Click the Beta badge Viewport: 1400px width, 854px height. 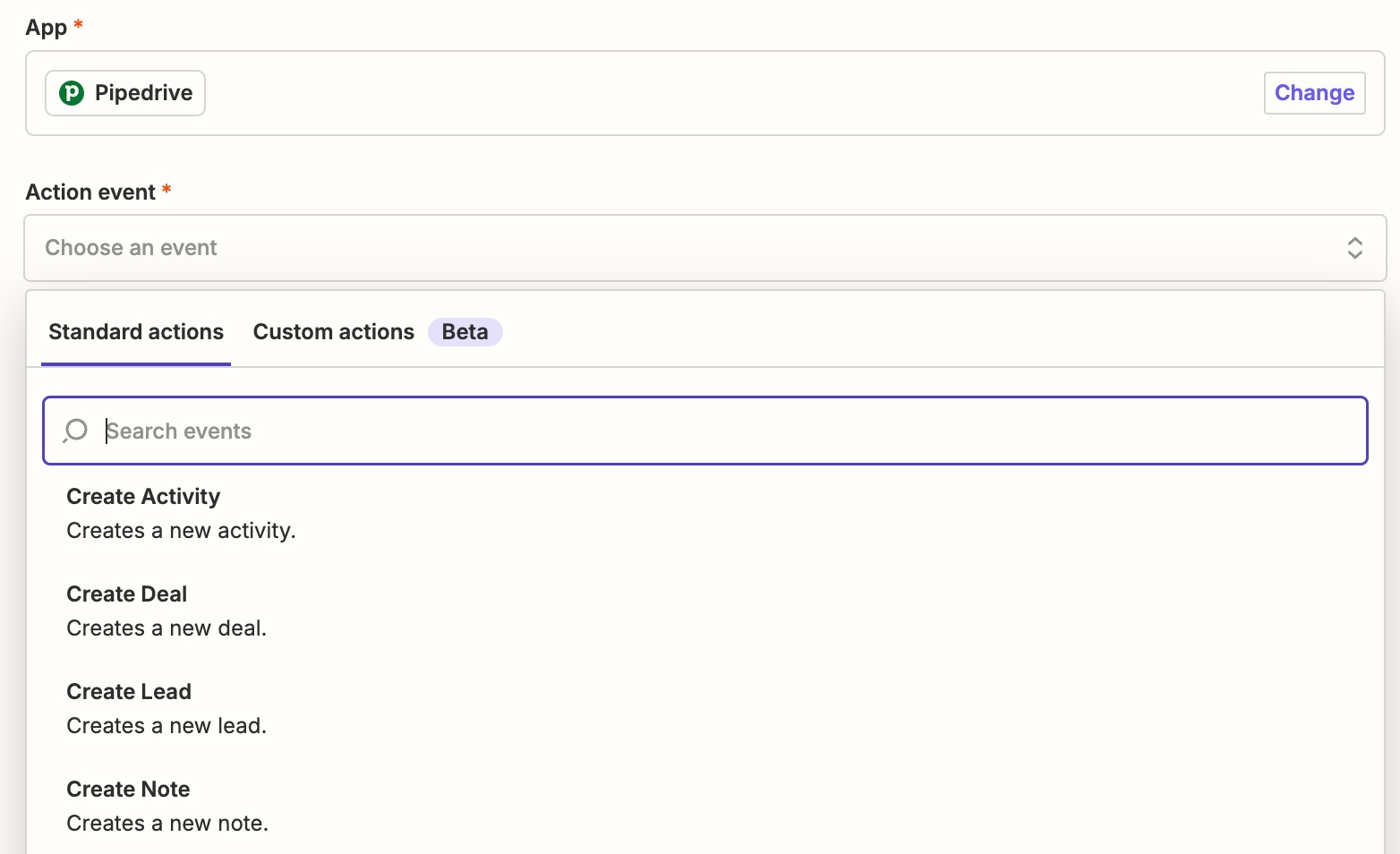click(x=465, y=332)
